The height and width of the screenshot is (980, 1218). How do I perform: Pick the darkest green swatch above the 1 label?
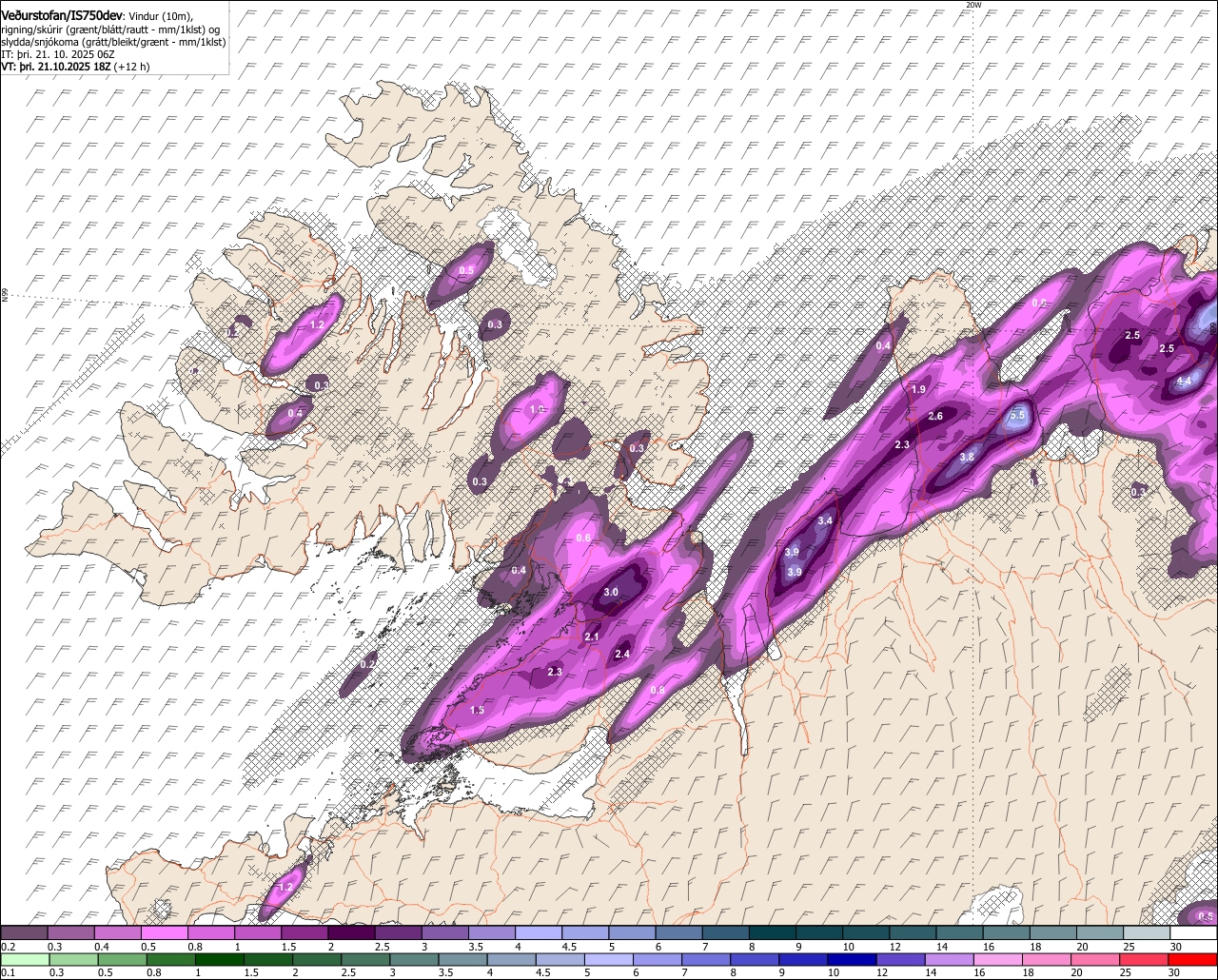coord(219,960)
